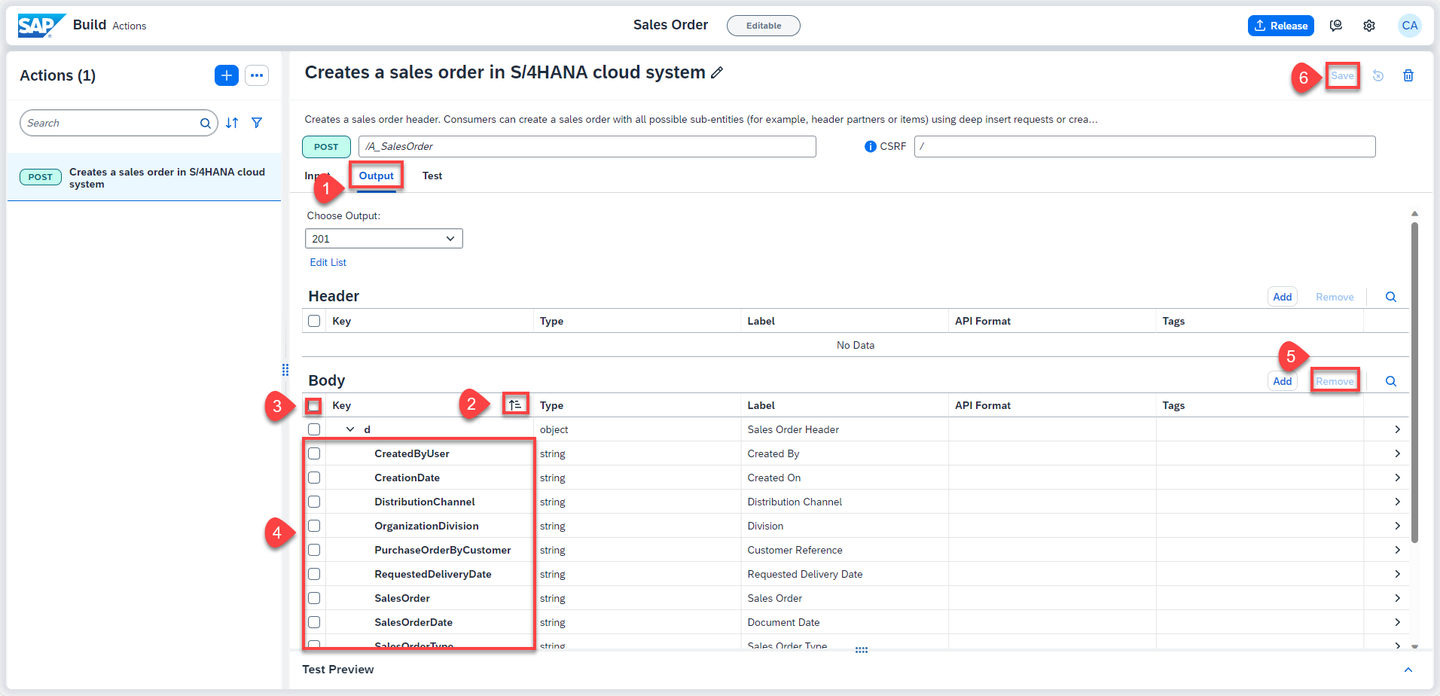The height and width of the screenshot is (696, 1440).
Task: Click the vertical panel splitter grip
Action: 285,370
